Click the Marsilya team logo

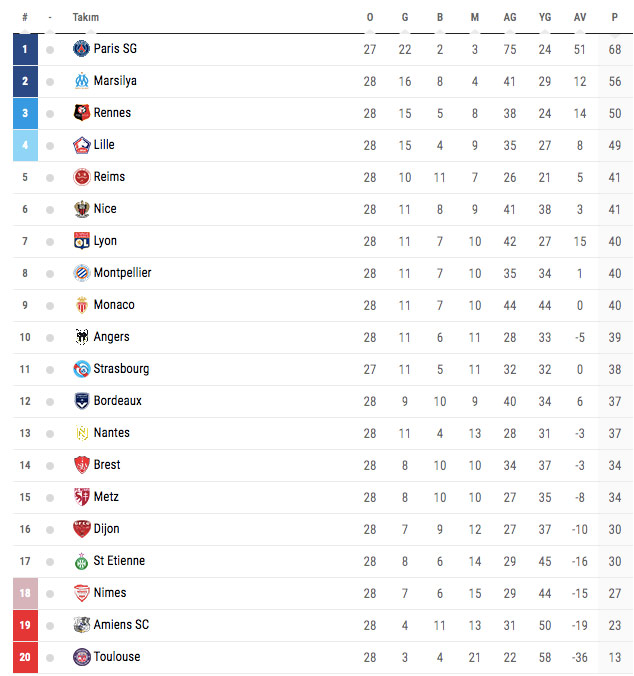(82, 81)
